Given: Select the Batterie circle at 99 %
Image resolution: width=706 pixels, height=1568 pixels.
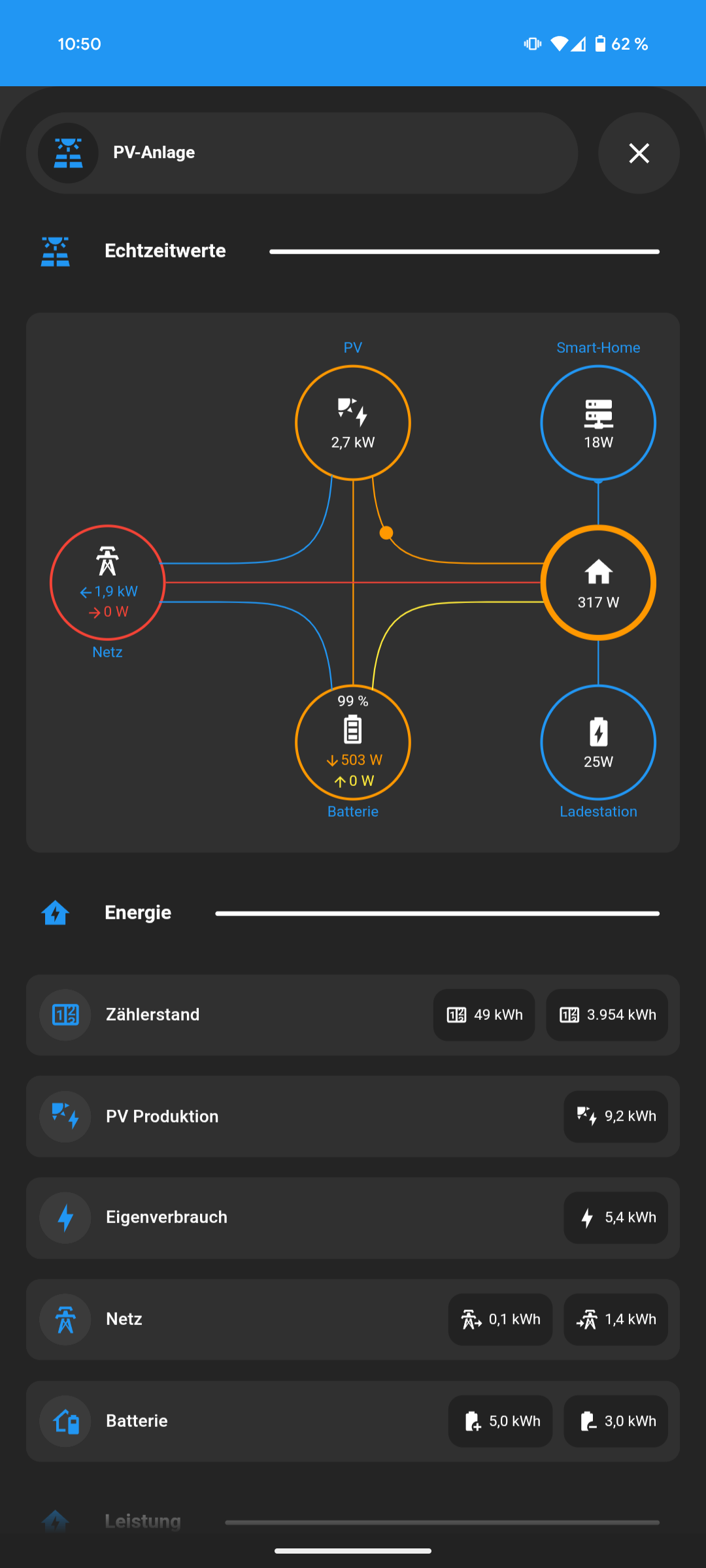Looking at the screenshot, I should click(x=353, y=743).
